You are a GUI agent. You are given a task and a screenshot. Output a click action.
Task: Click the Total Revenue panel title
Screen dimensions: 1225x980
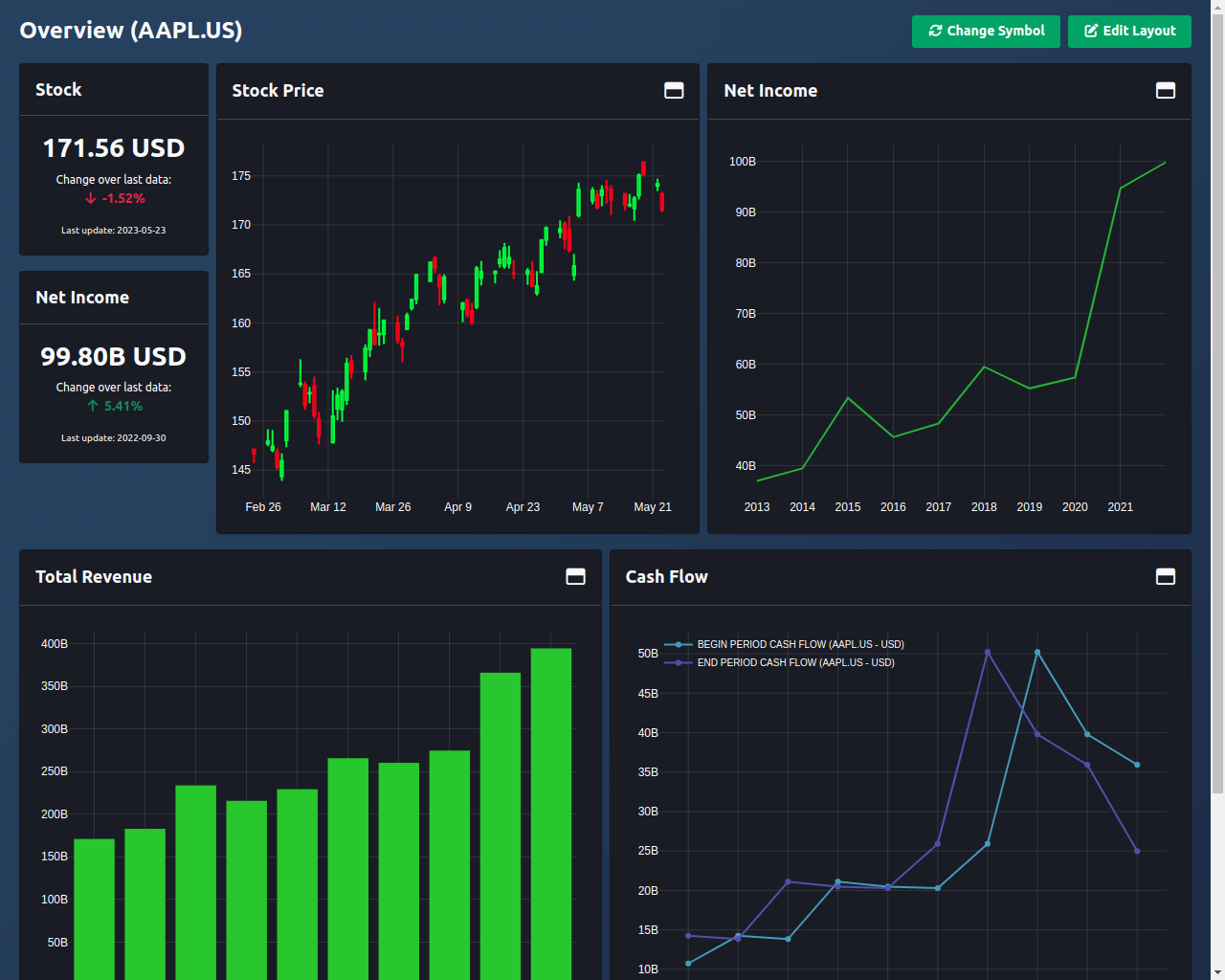click(94, 576)
